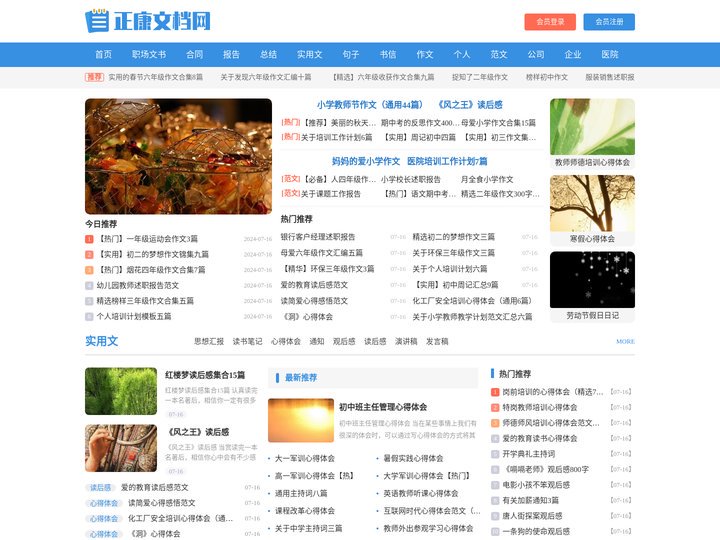Open 暑假实践心得体会 link

(x=413, y=458)
